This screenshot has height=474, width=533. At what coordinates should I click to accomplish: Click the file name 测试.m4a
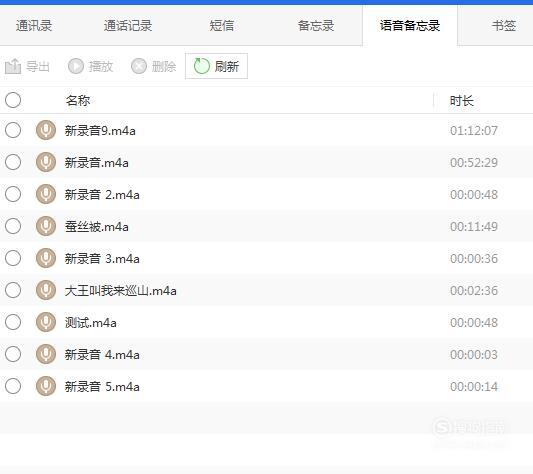pos(90,322)
